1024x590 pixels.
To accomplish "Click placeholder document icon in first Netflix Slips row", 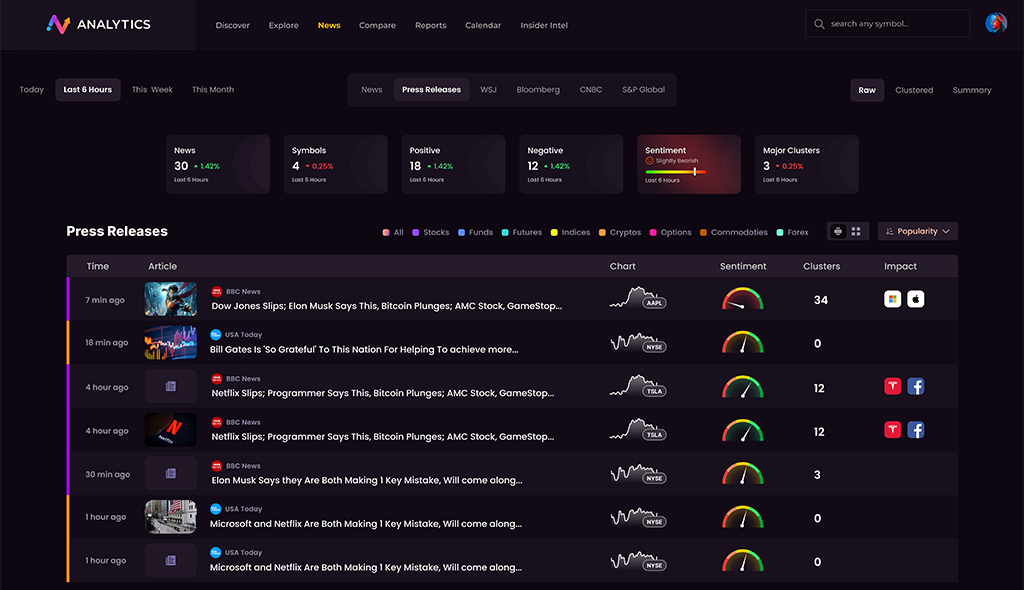I will coord(170,386).
